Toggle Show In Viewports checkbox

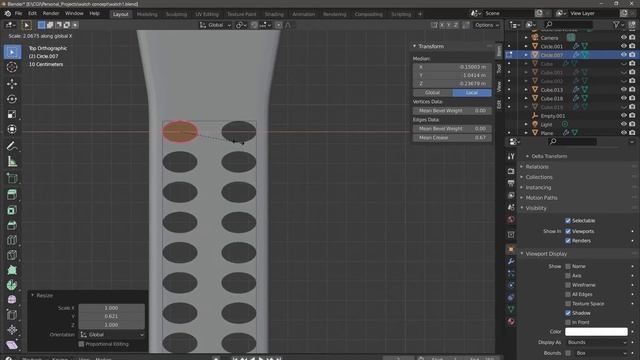tap(568, 231)
